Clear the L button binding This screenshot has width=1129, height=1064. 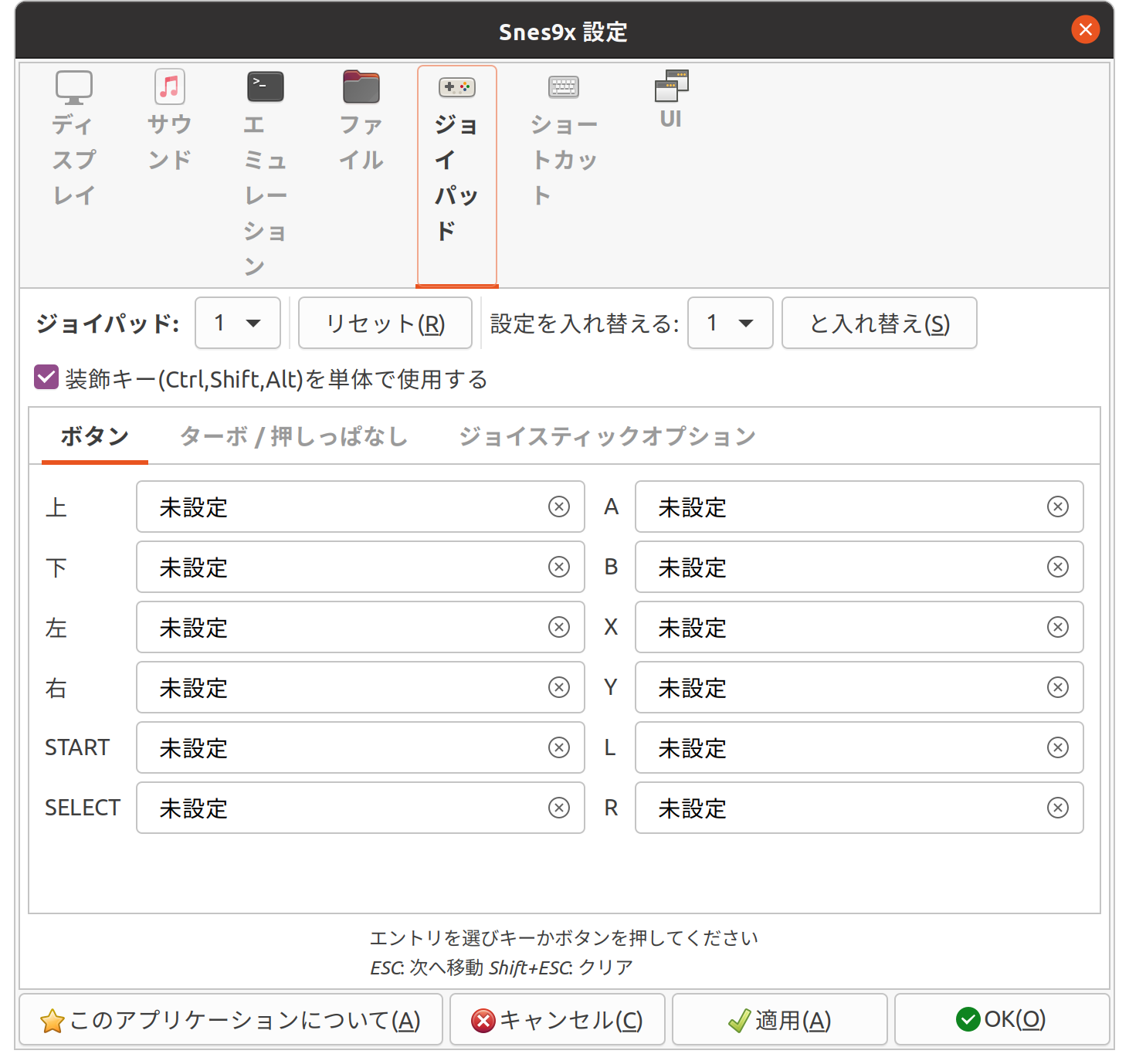pyautogui.click(x=1058, y=747)
